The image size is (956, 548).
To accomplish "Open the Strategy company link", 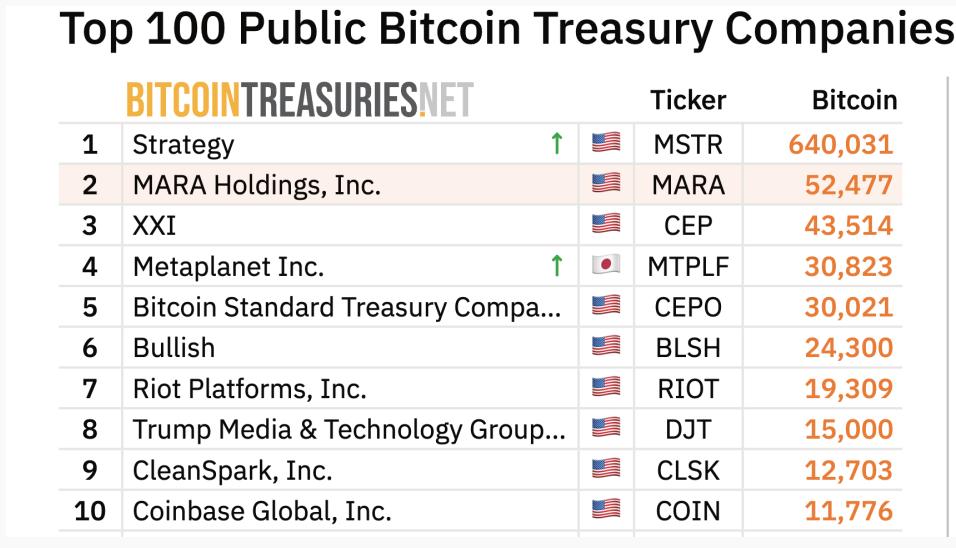I will (x=183, y=144).
